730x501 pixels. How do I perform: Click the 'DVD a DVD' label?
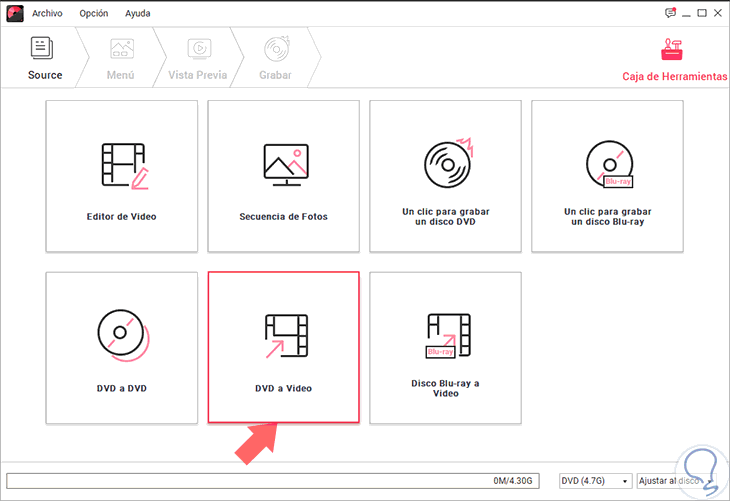tap(122, 388)
